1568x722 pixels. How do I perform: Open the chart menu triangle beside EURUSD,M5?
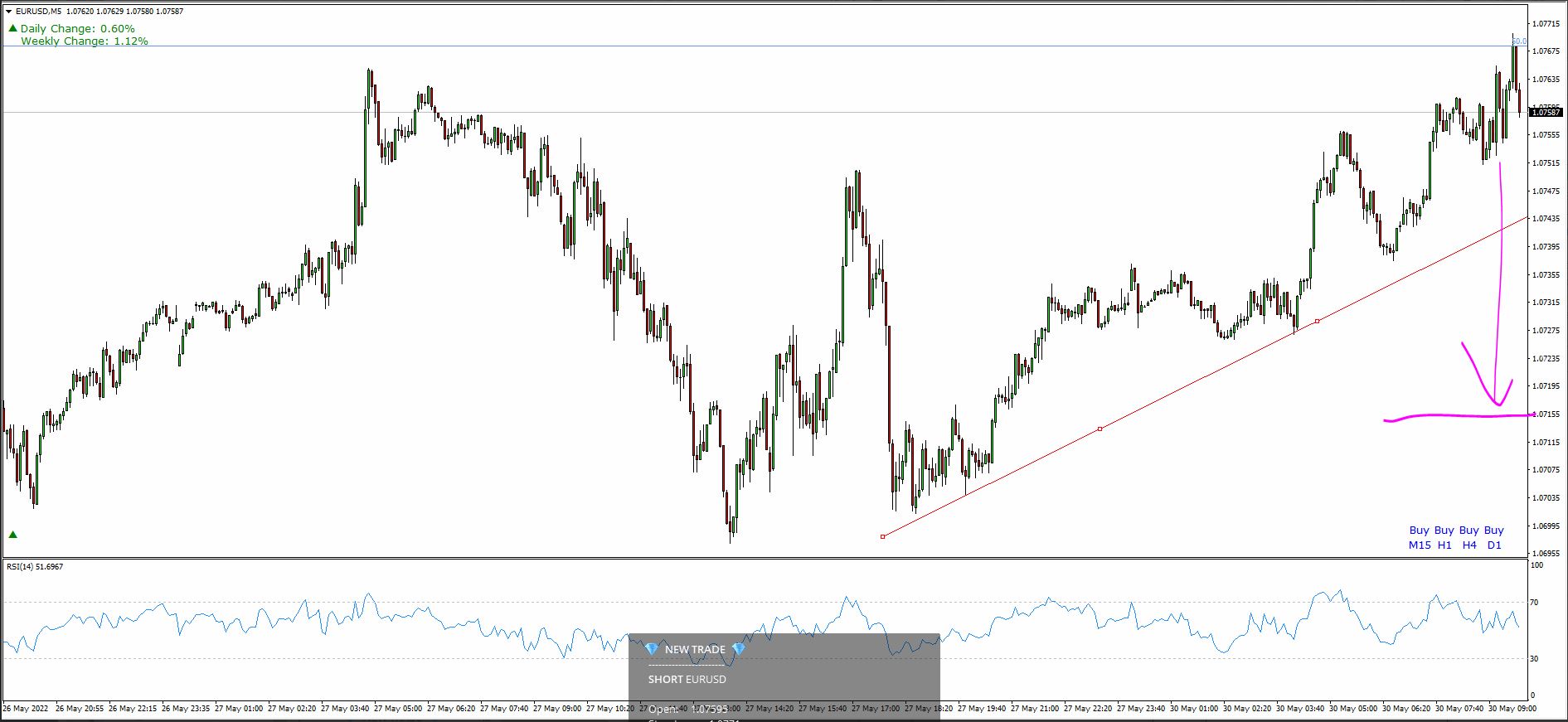[x=8, y=12]
